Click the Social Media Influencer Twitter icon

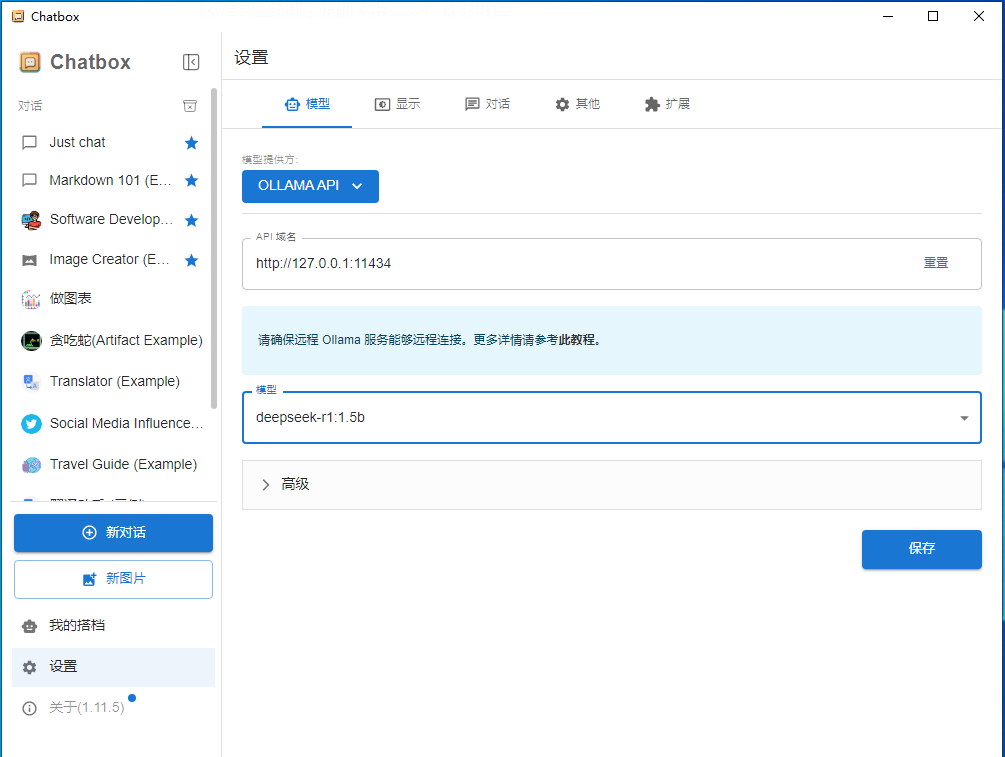click(31, 424)
